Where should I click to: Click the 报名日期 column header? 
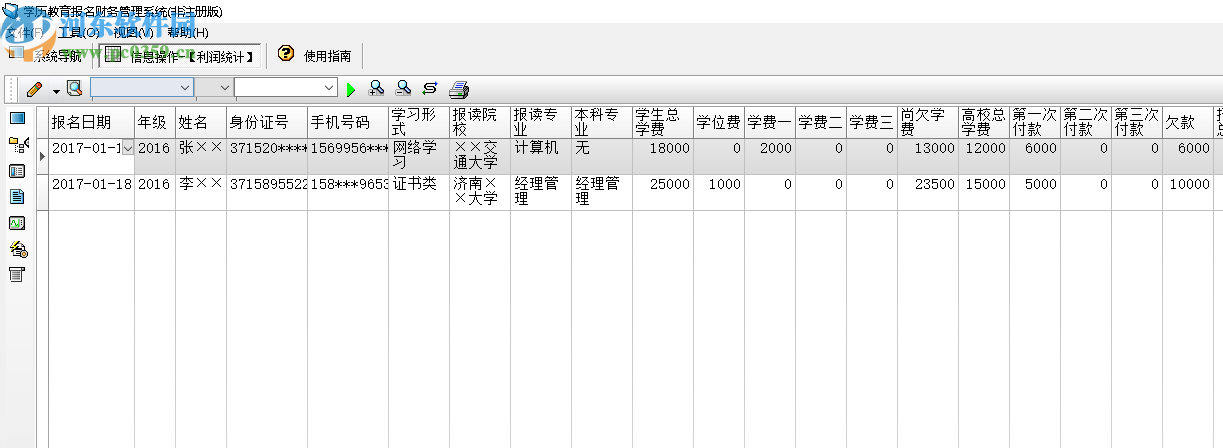(91, 122)
